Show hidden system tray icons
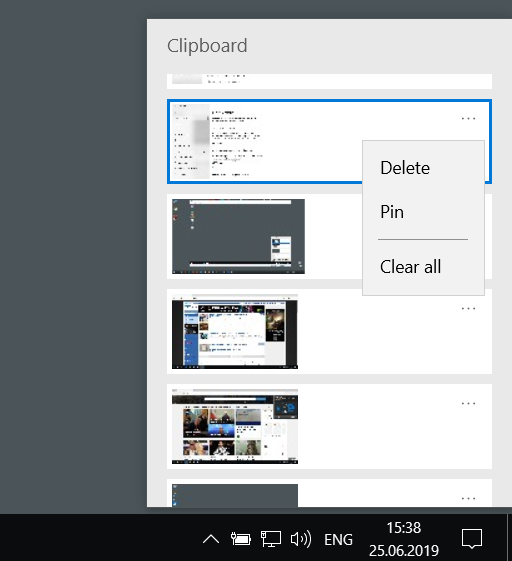 (x=211, y=539)
